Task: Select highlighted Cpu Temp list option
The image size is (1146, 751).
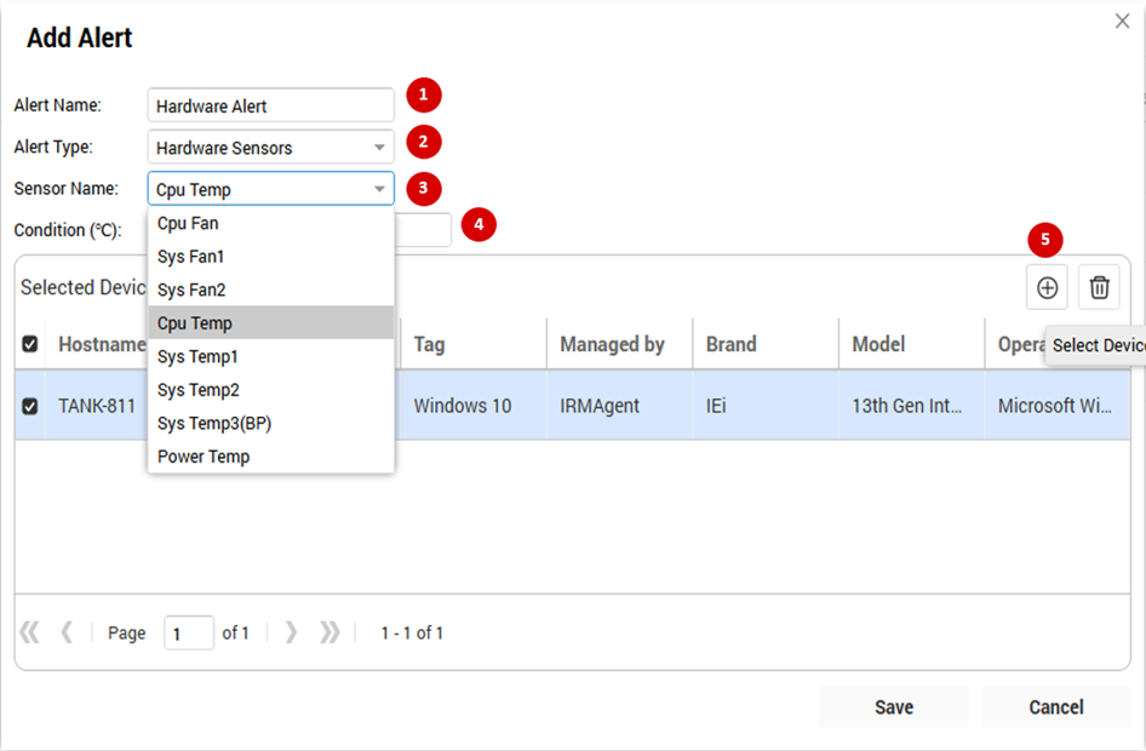Action: point(271,323)
